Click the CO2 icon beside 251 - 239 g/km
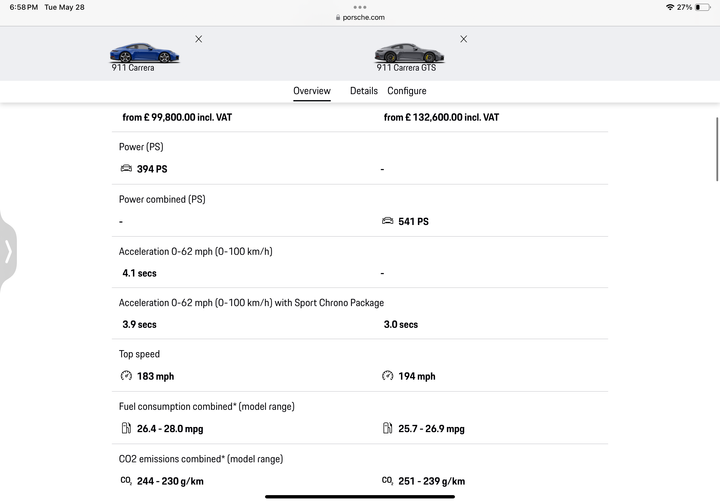Image resolution: width=720 pixels, height=503 pixels. [388, 481]
